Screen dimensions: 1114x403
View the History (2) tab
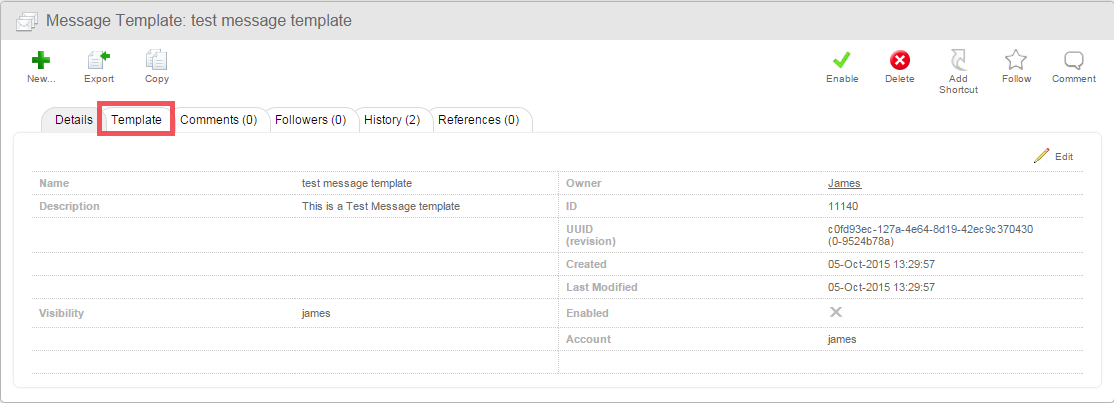[391, 120]
